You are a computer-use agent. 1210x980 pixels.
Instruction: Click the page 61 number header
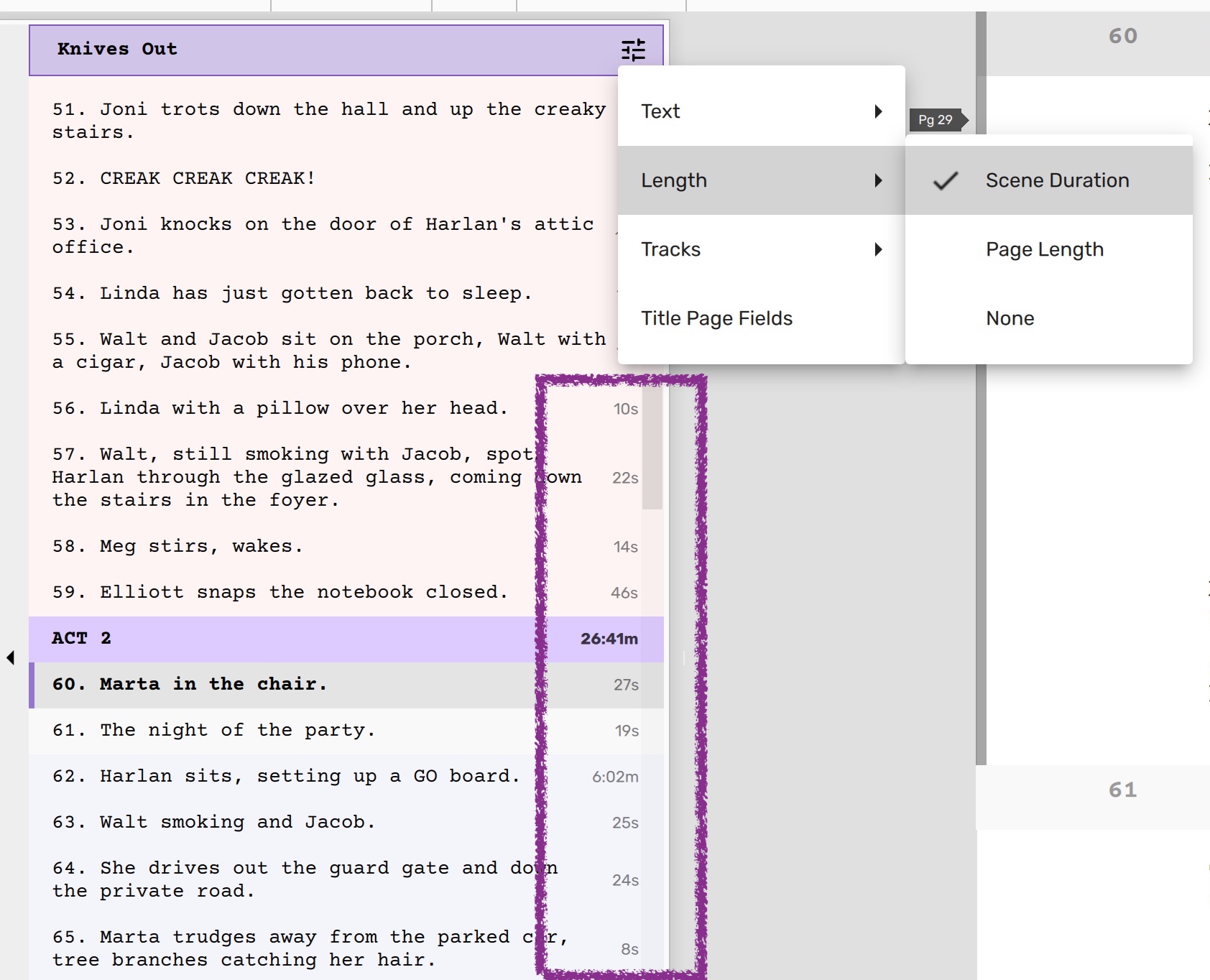(x=1122, y=790)
